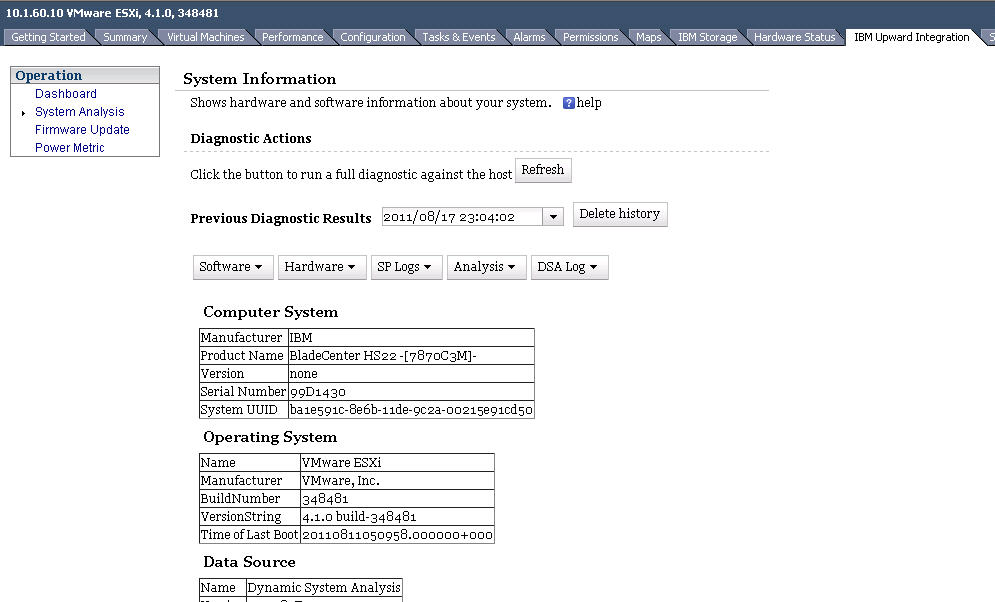Switch to the Getting Started tab
The width and height of the screenshot is (995, 602).
click(x=48, y=37)
